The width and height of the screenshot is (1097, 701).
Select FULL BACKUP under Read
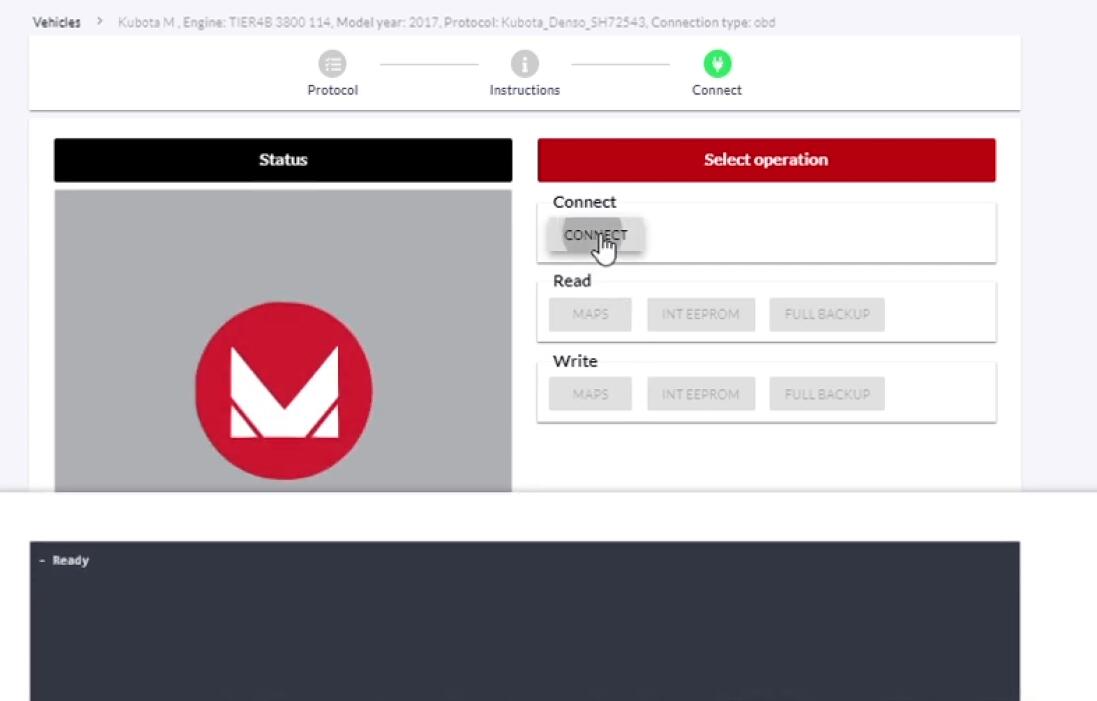(x=827, y=314)
